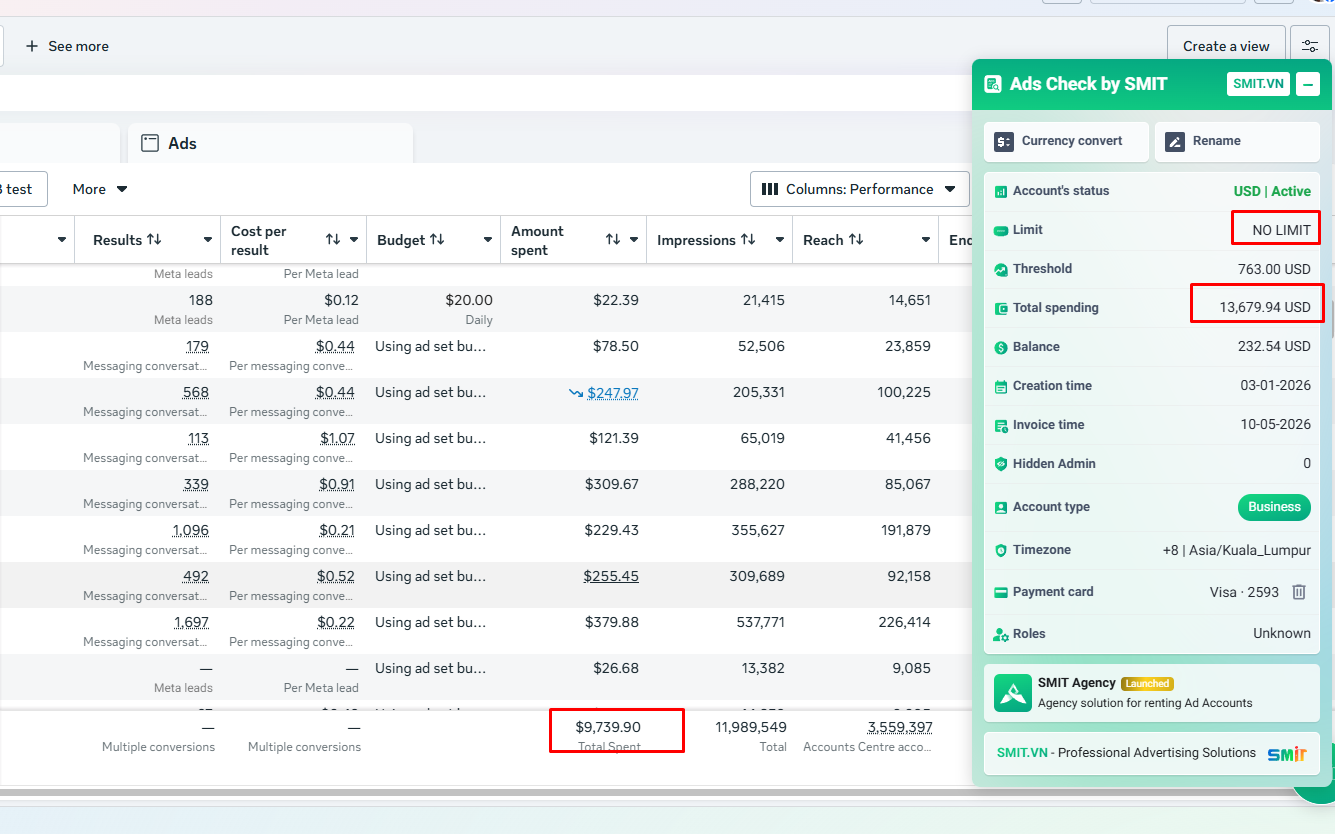Click the $9,739.90 total spent value
The width and height of the screenshot is (1335, 834).
pyautogui.click(x=608, y=727)
